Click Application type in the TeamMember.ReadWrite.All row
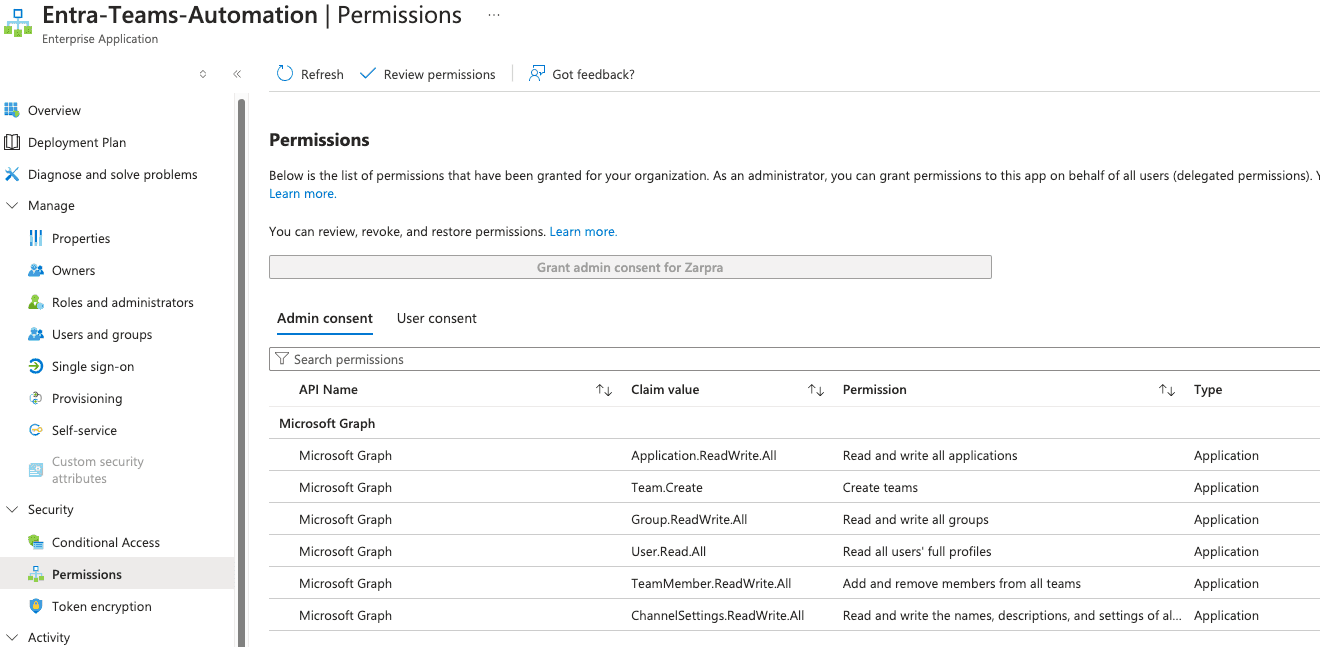Viewport: 1320px width, 647px height. (x=1226, y=583)
